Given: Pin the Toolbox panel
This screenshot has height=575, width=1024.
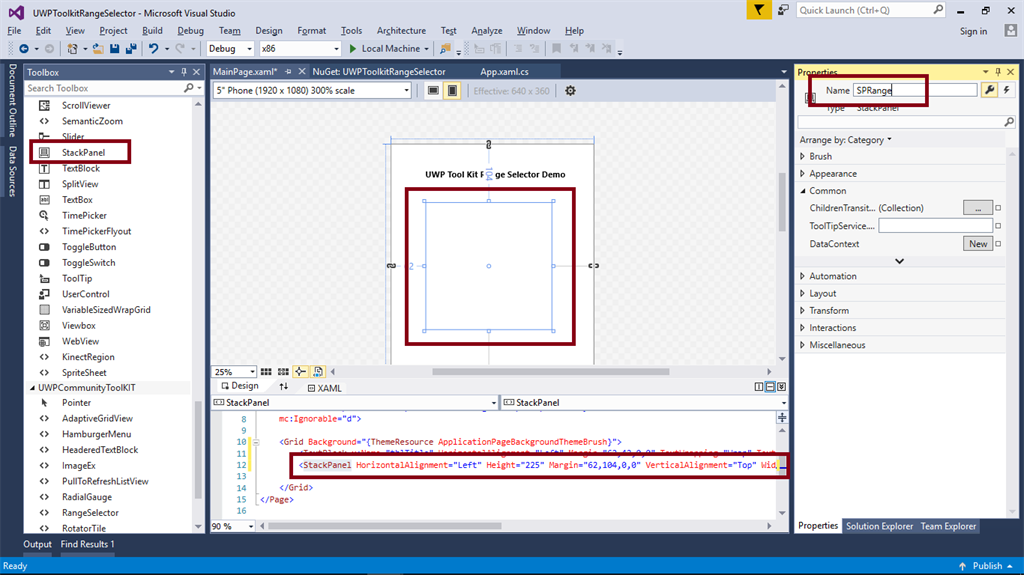Looking at the screenshot, I should coord(184,72).
